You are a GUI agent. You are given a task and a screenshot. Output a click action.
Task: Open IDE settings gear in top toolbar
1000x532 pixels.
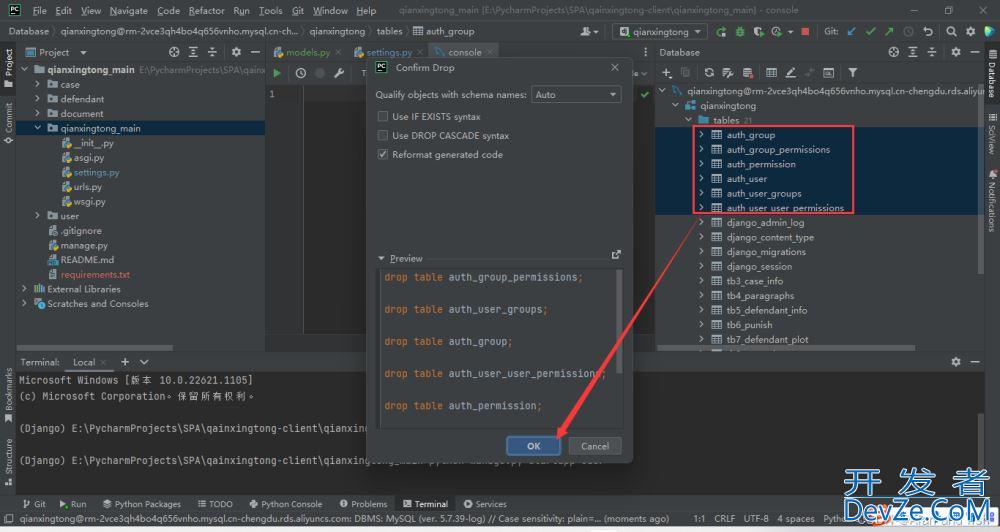pos(971,31)
